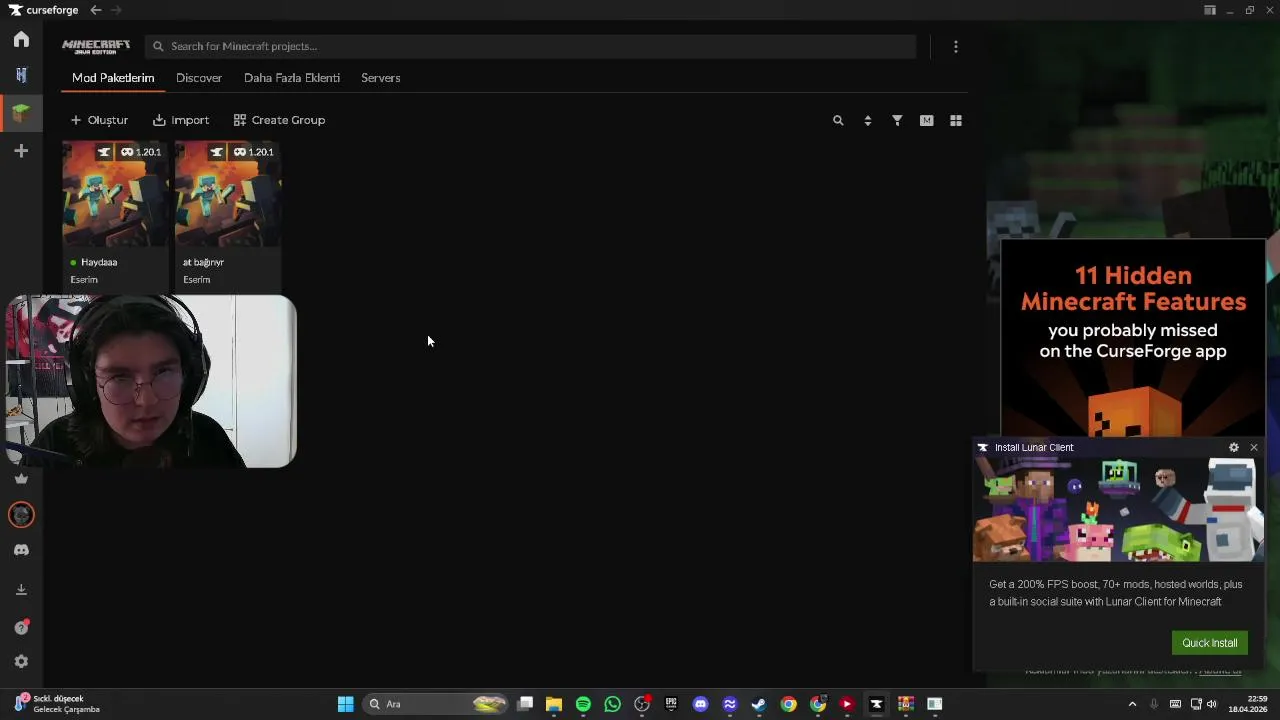This screenshot has height=720, width=1280.
Task: Click the Minecraft Java Edition logo
Action: pos(96,46)
